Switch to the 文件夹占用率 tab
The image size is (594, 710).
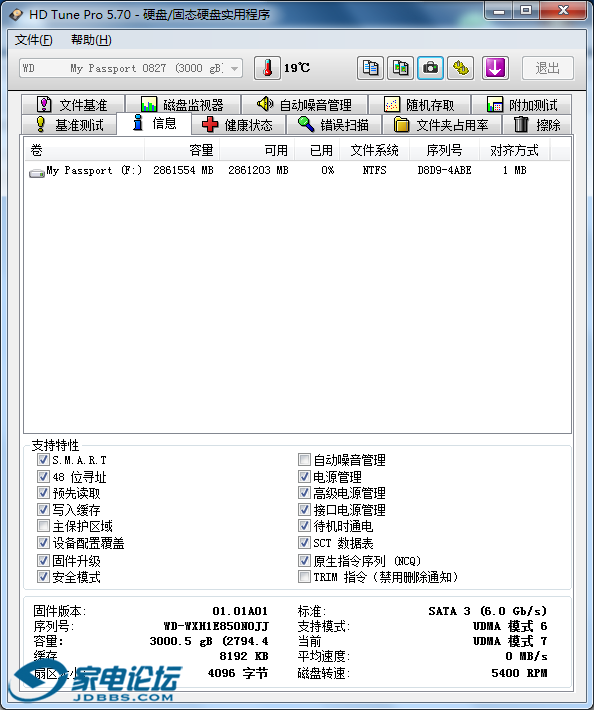pyautogui.click(x=442, y=125)
